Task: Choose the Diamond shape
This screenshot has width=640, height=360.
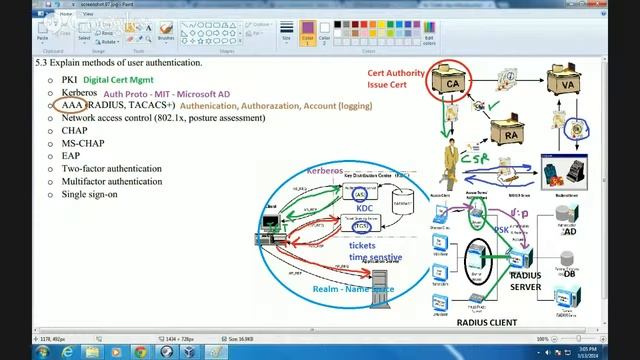Action: 192,33
